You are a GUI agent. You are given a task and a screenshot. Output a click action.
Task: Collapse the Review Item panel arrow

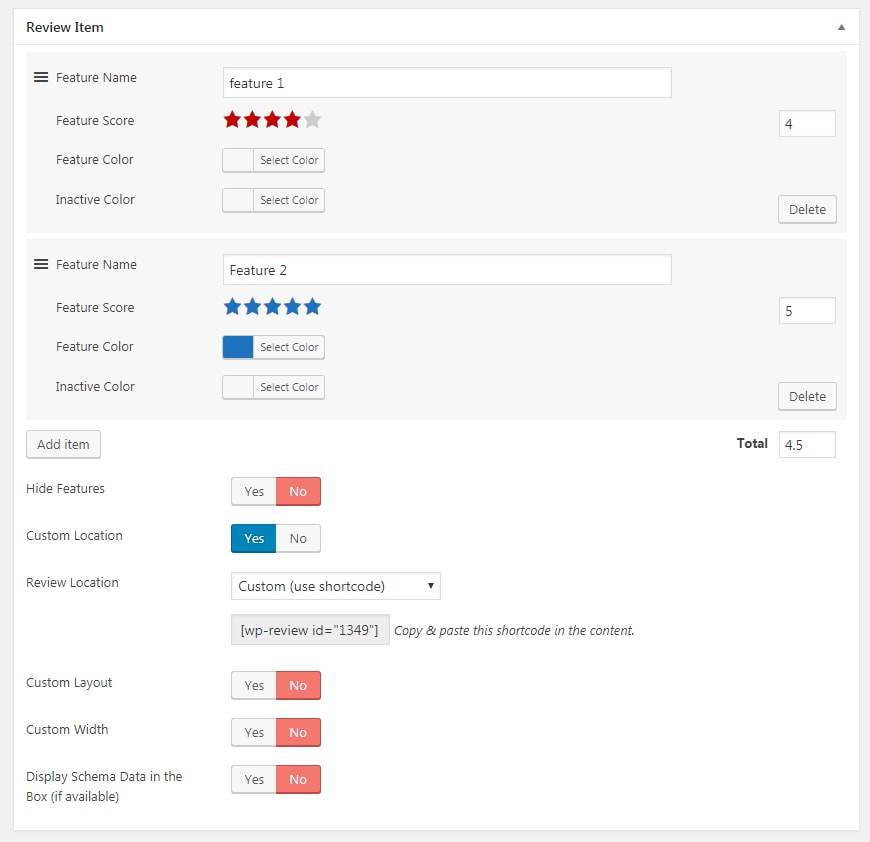[841, 27]
